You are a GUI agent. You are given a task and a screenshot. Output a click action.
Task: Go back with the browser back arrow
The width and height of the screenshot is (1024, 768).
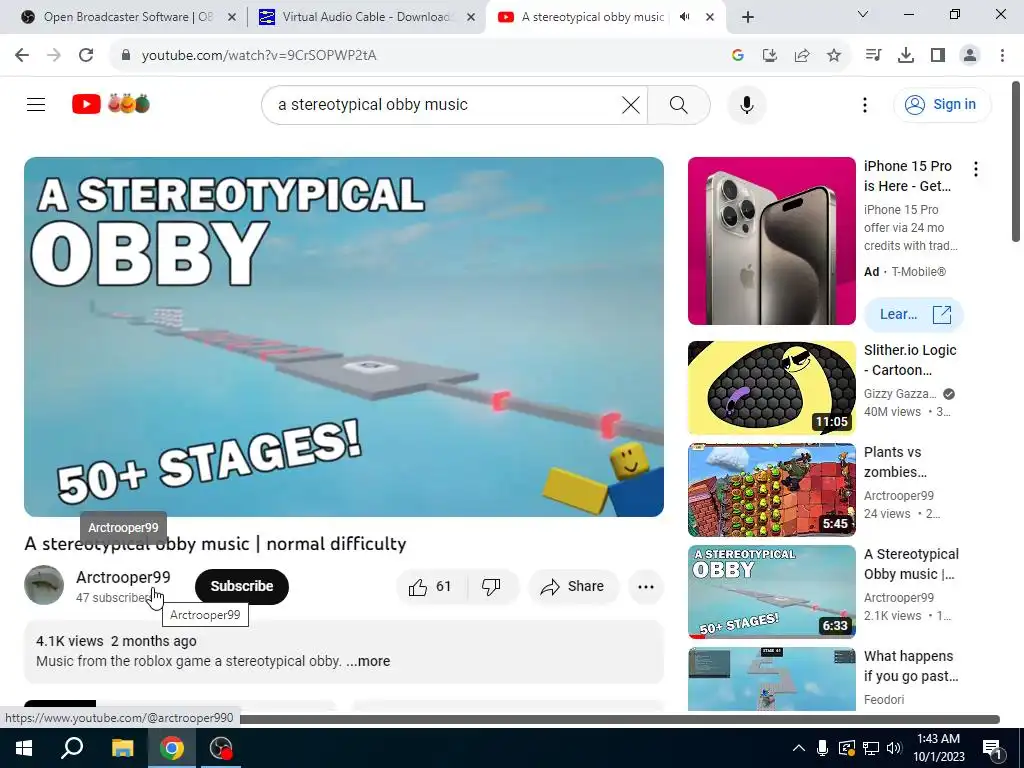(22, 56)
